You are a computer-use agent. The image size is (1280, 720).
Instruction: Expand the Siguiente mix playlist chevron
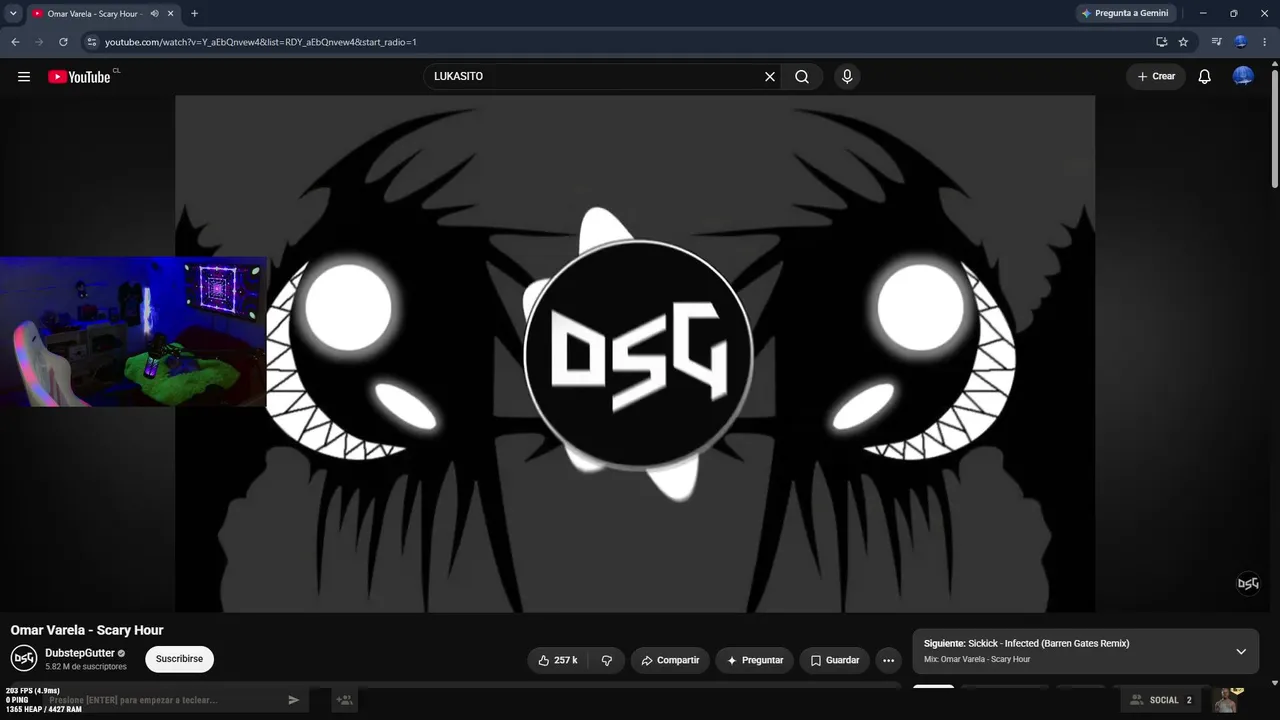point(1241,652)
